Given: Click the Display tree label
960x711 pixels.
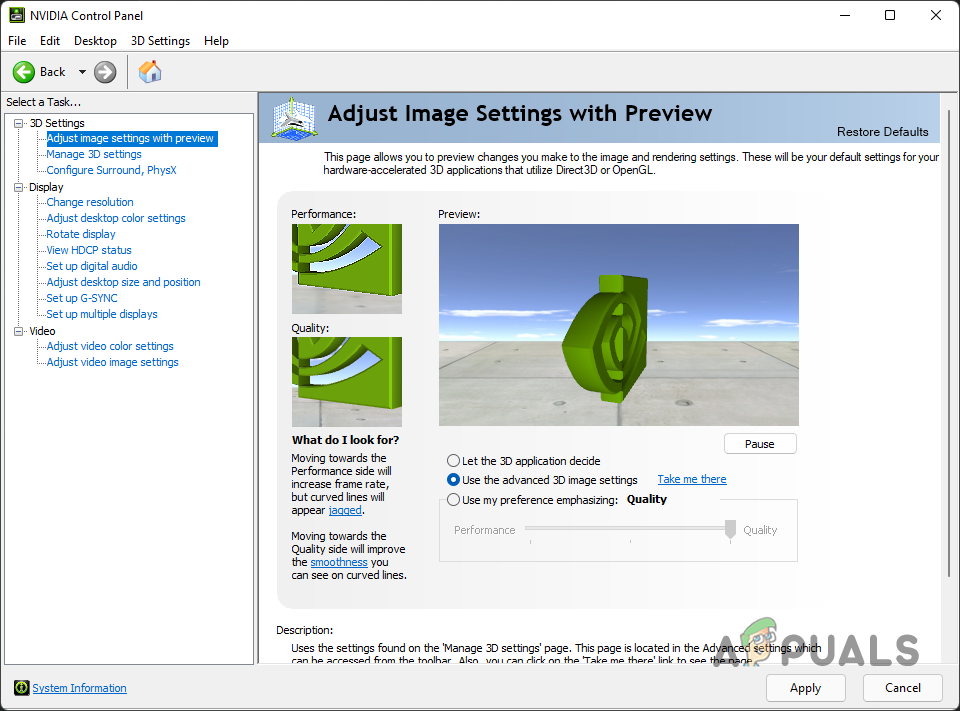Looking at the screenshot, I should pyautogui.click(x=47, y=187).
